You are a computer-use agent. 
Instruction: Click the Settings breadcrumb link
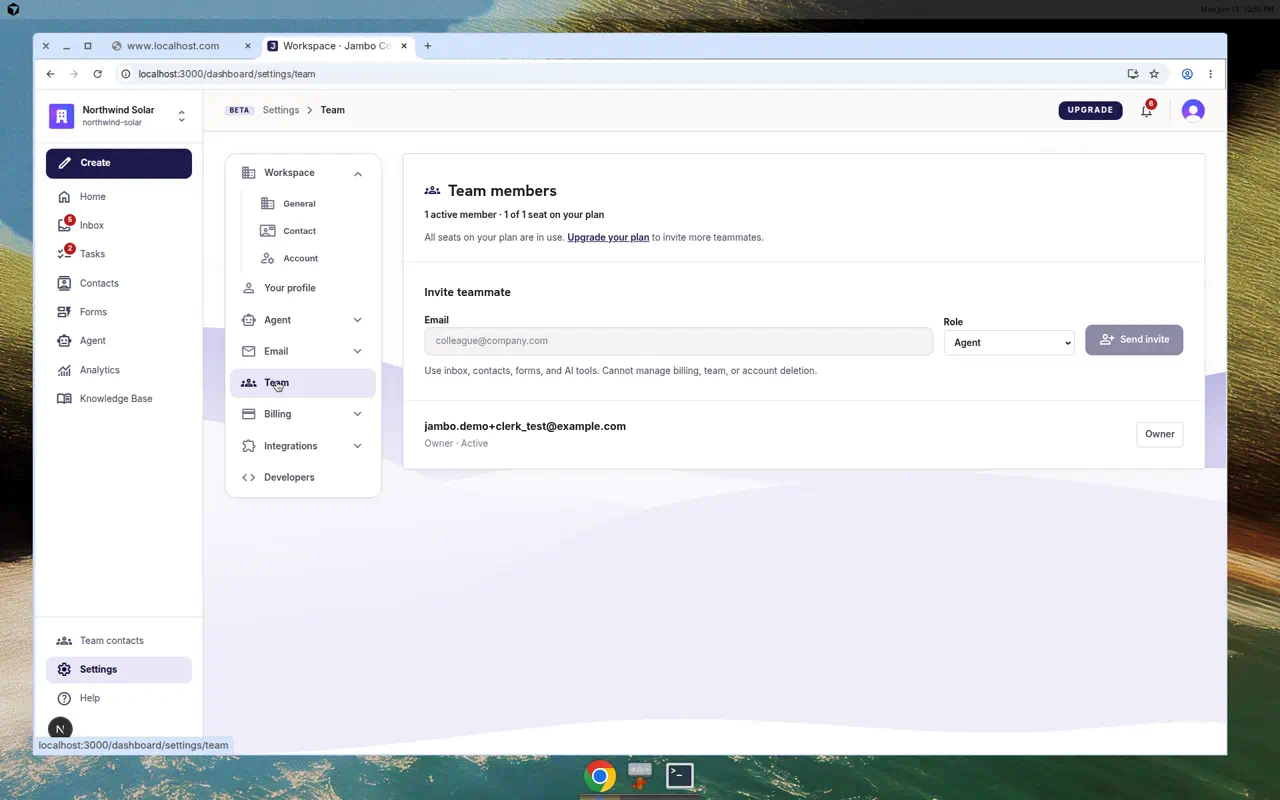click(x=281, y=110)
